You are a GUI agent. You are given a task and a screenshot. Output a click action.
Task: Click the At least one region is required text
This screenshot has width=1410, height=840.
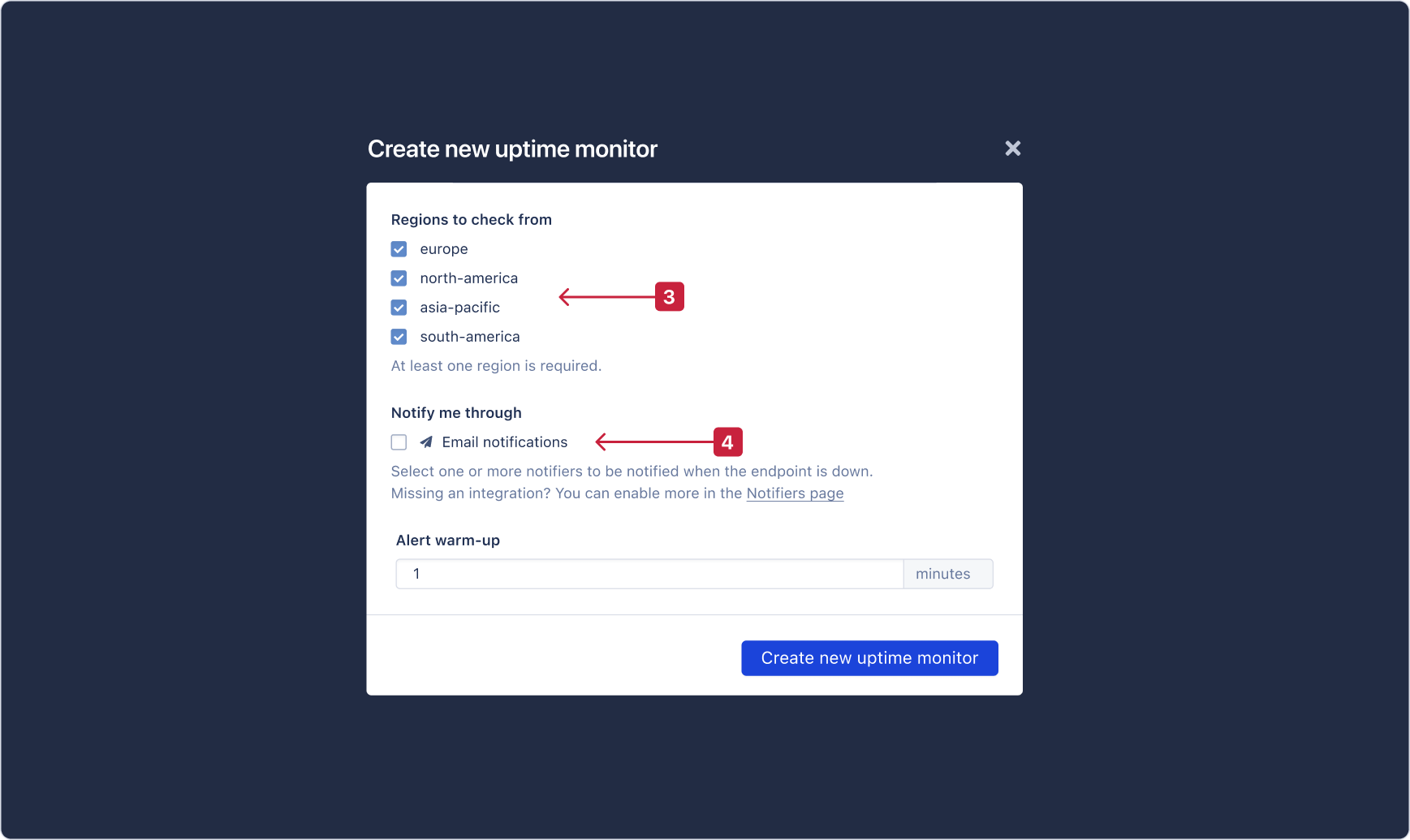pos(496,365)
